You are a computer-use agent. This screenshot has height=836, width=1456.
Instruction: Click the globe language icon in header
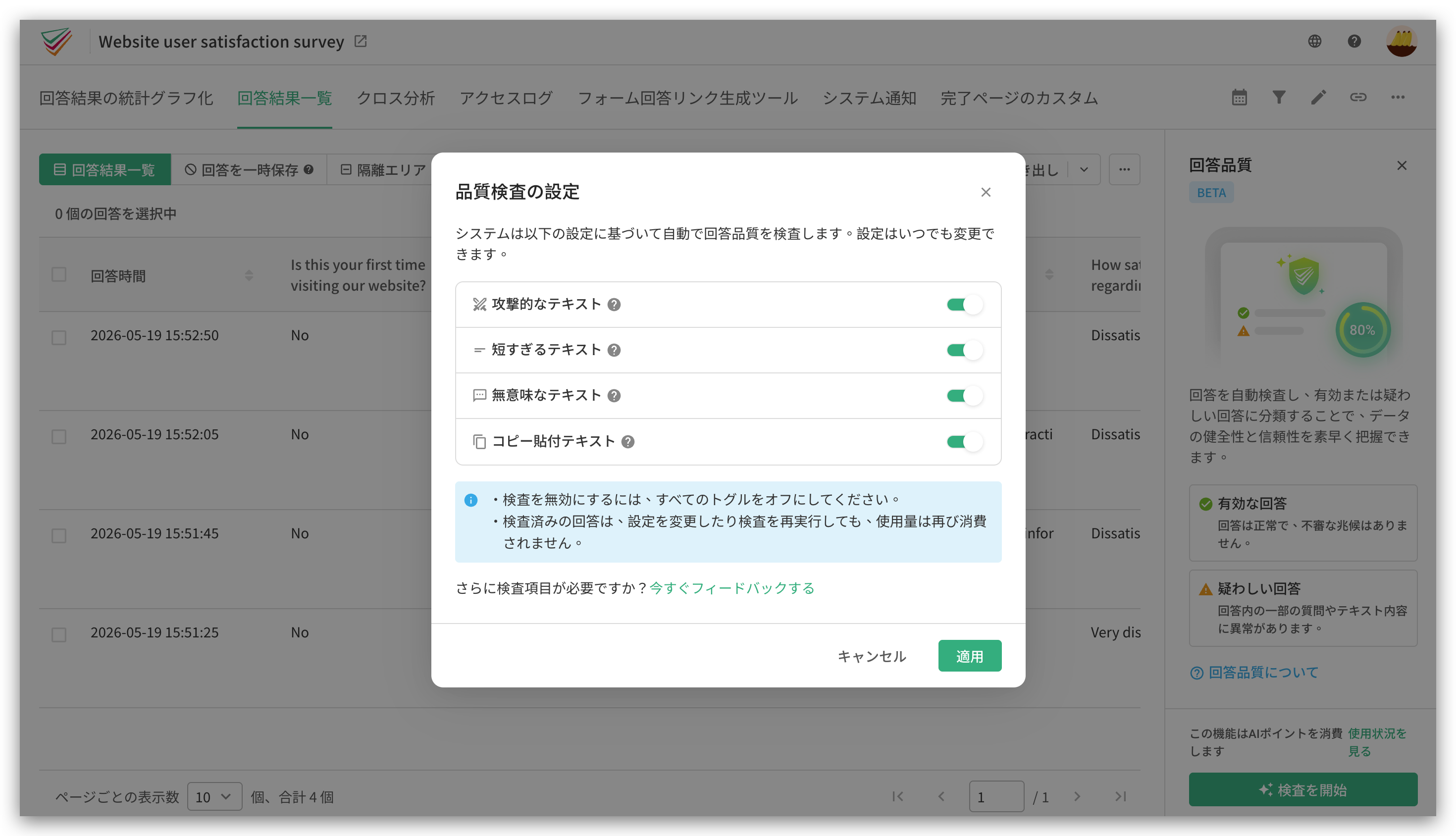[1314, 41]
